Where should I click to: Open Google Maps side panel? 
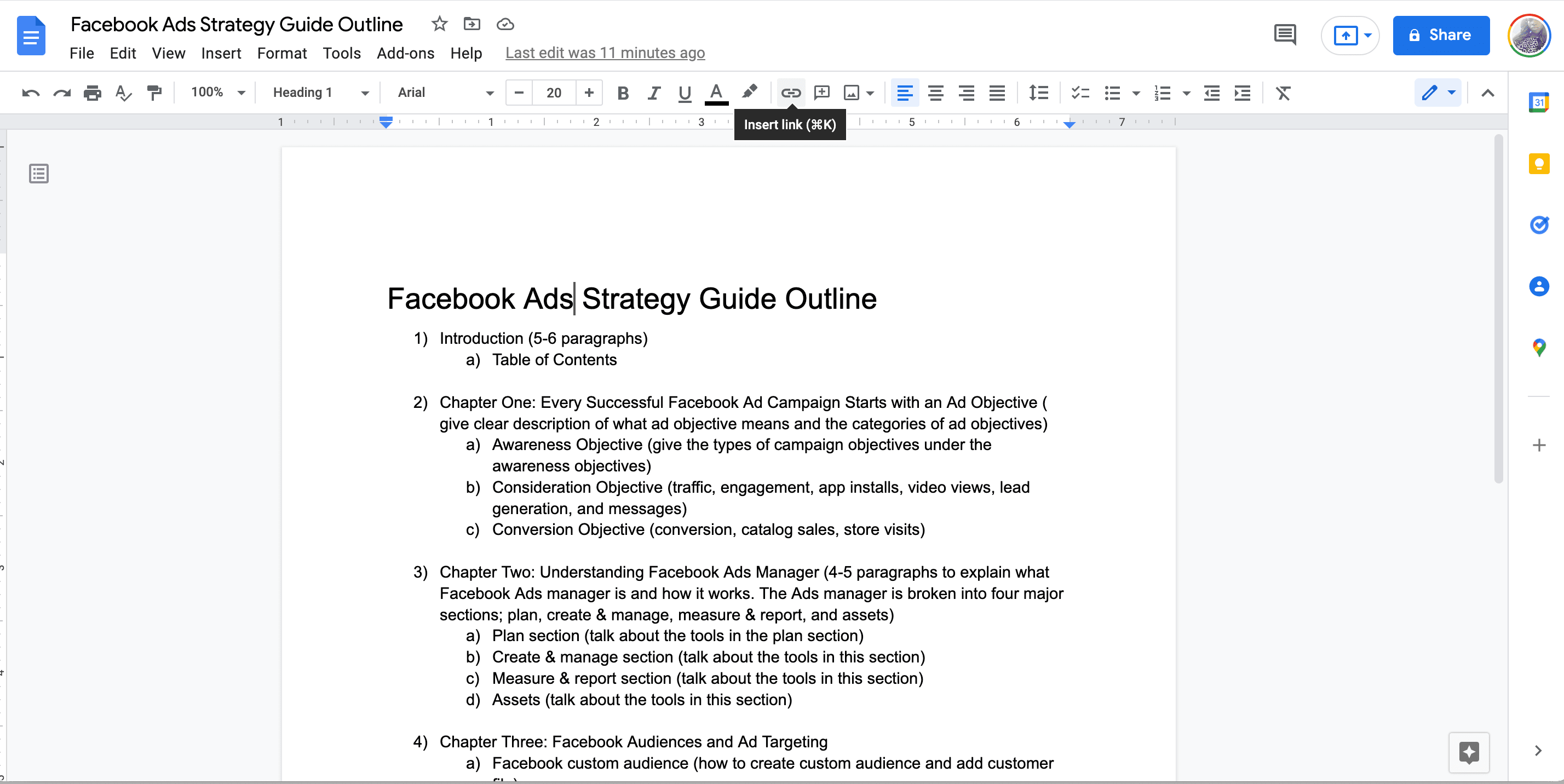1539,348
